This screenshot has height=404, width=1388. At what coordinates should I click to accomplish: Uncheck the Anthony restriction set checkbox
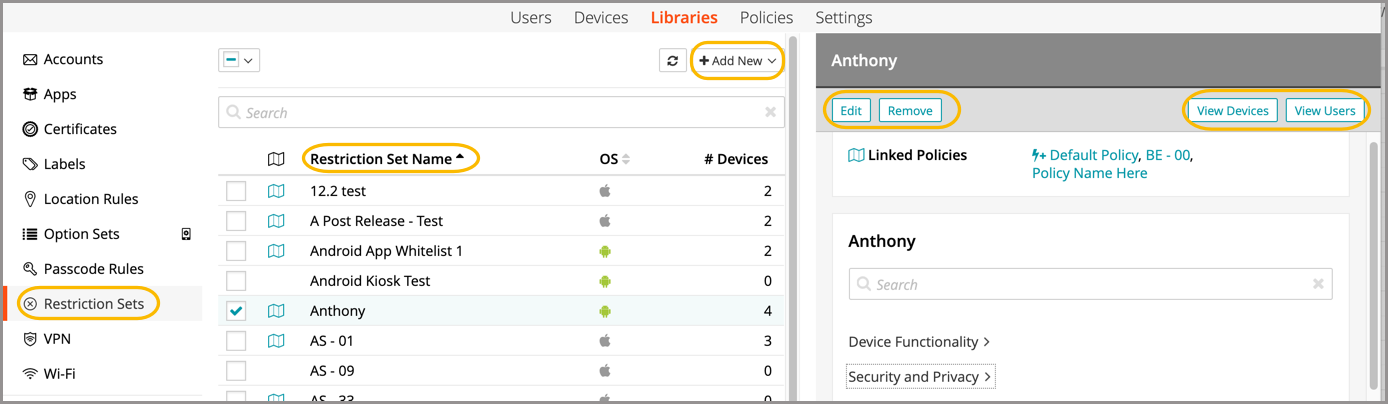(x=236, y=311)
